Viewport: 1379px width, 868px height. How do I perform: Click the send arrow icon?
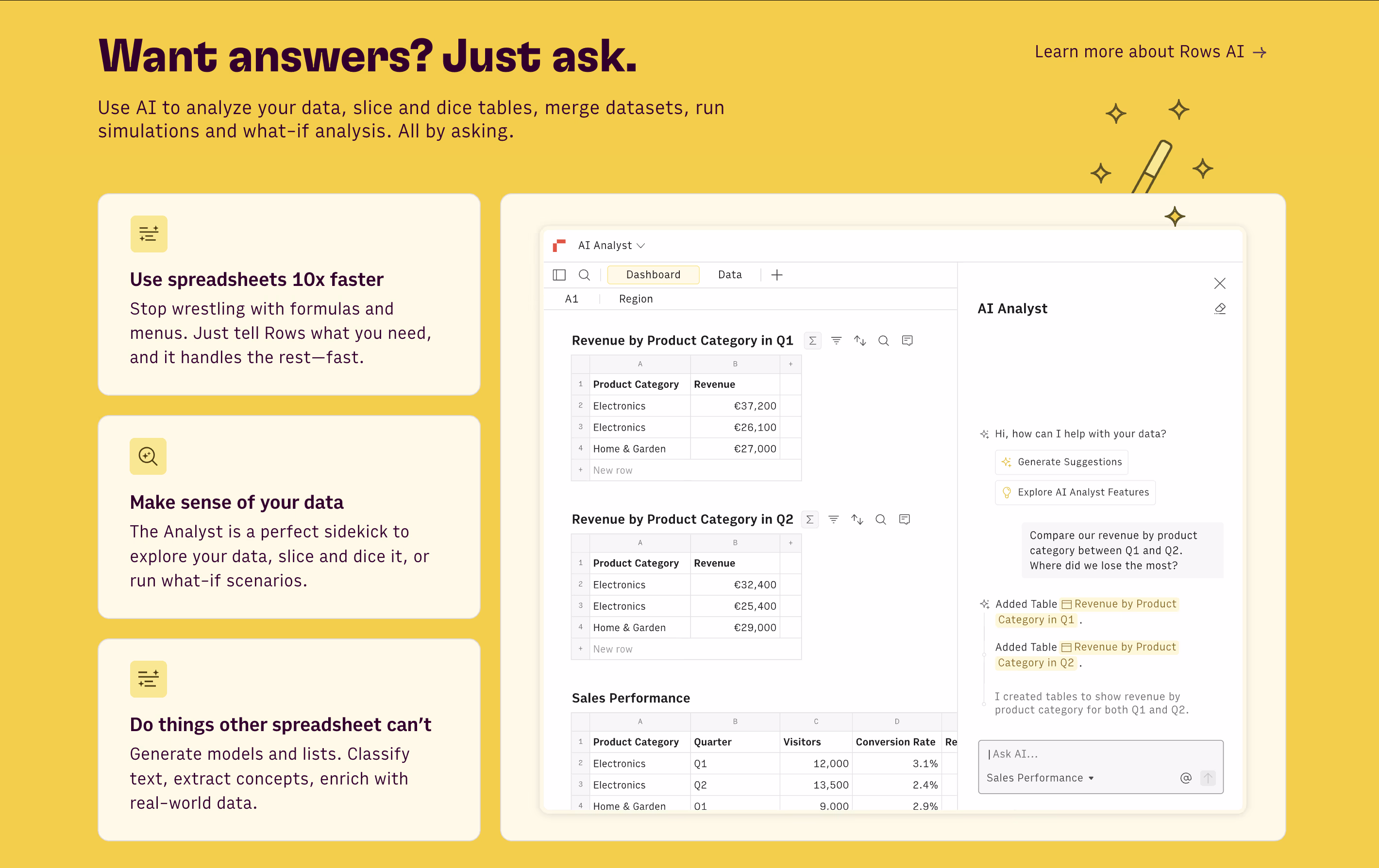(x=1208, y=778)
